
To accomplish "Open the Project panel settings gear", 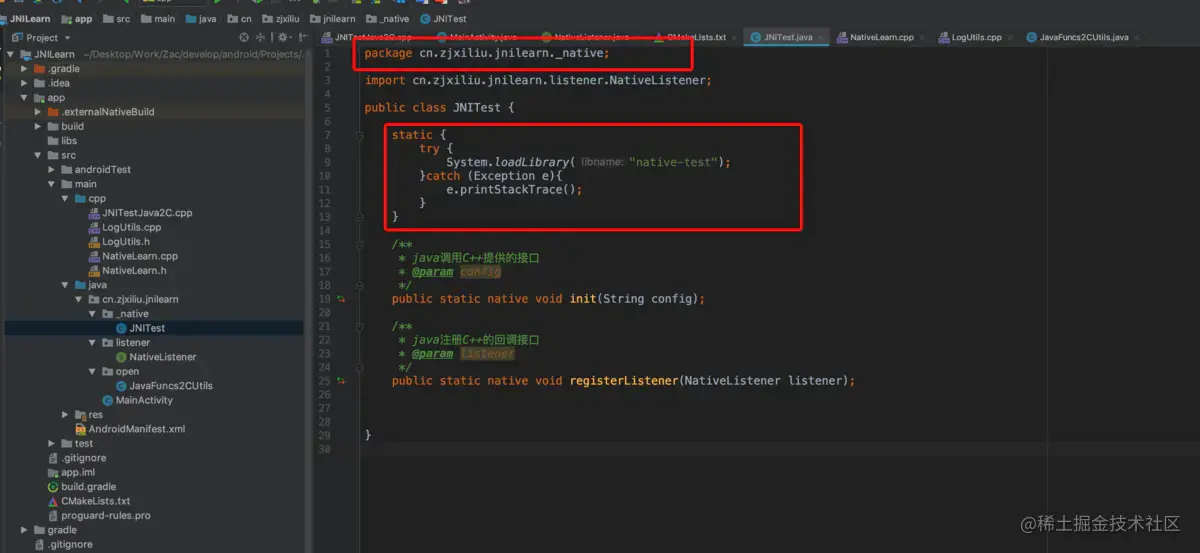I will pyautogui.click(x=282, y=37).
